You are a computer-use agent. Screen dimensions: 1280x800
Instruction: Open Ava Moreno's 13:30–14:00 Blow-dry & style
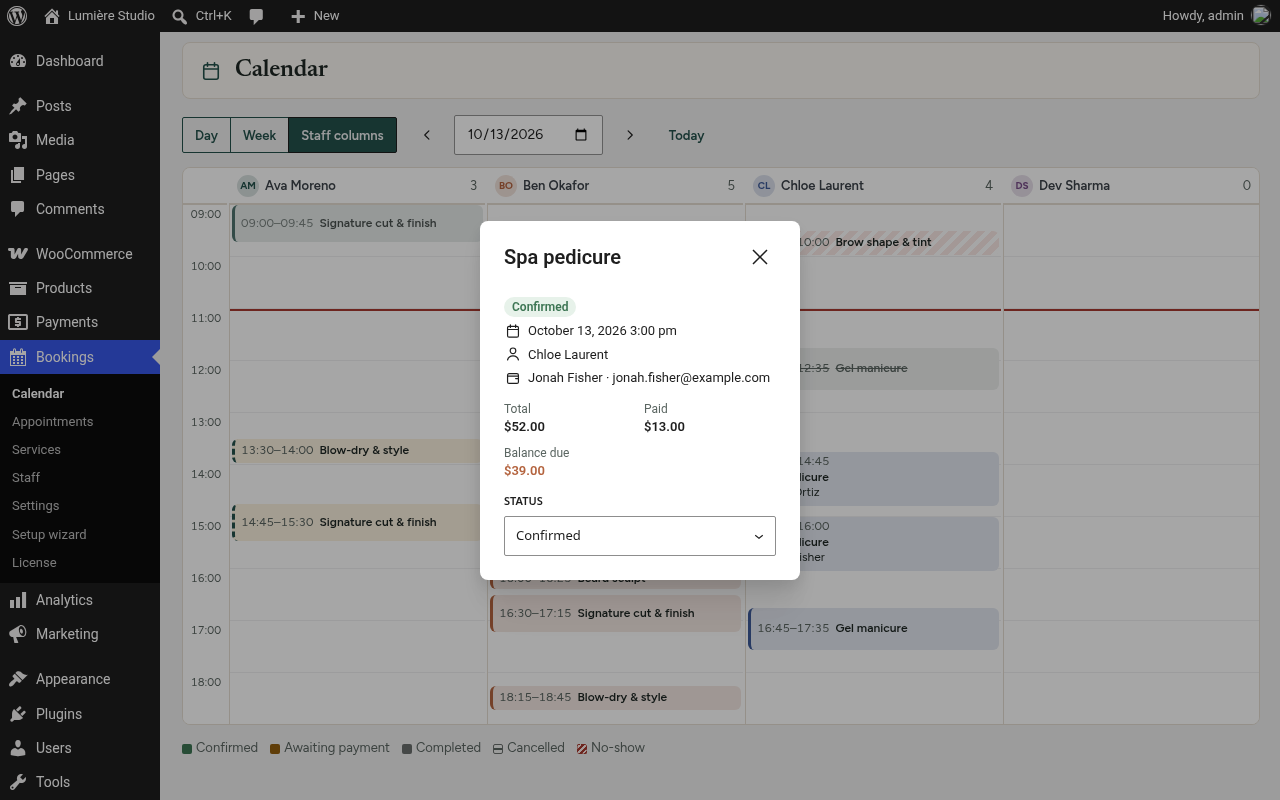coord(356,451)
